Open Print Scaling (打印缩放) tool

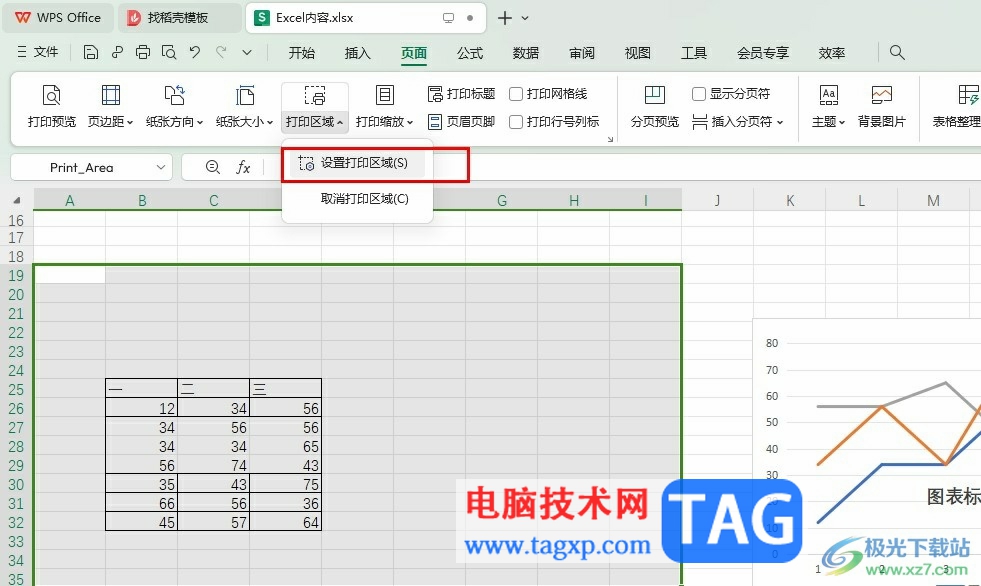385,107
